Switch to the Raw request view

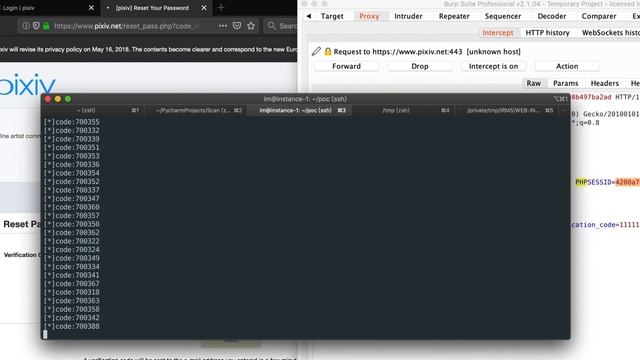coord(533,83)
